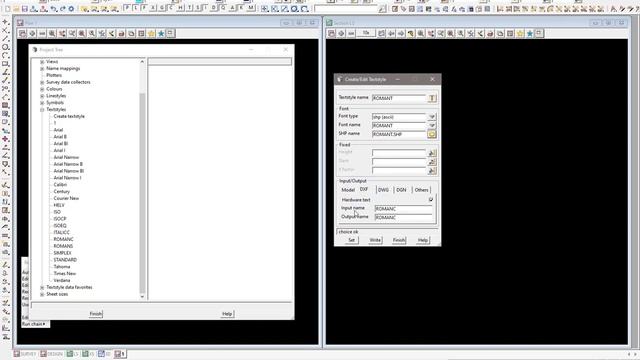Viewport: 640px width, 360px height.
Task: Click the picker icon next to Height field
Action: 432,153
